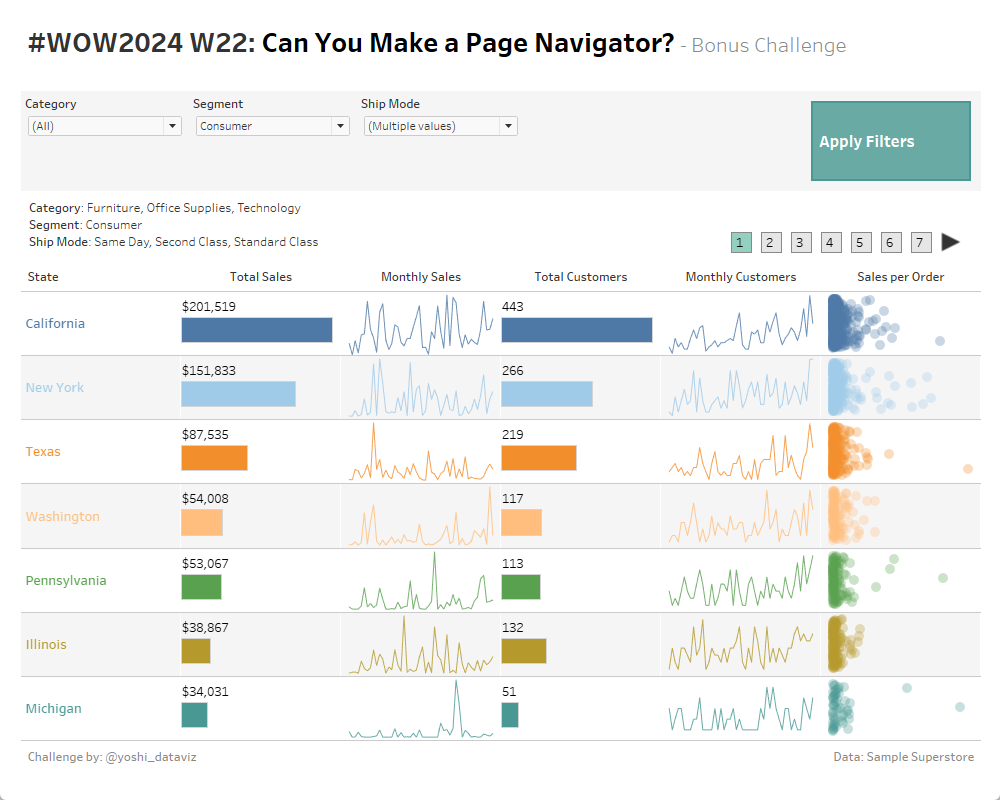The image size is (1000, 800).
Task: Select California's Total Sales bar
Action: [256, 330]
